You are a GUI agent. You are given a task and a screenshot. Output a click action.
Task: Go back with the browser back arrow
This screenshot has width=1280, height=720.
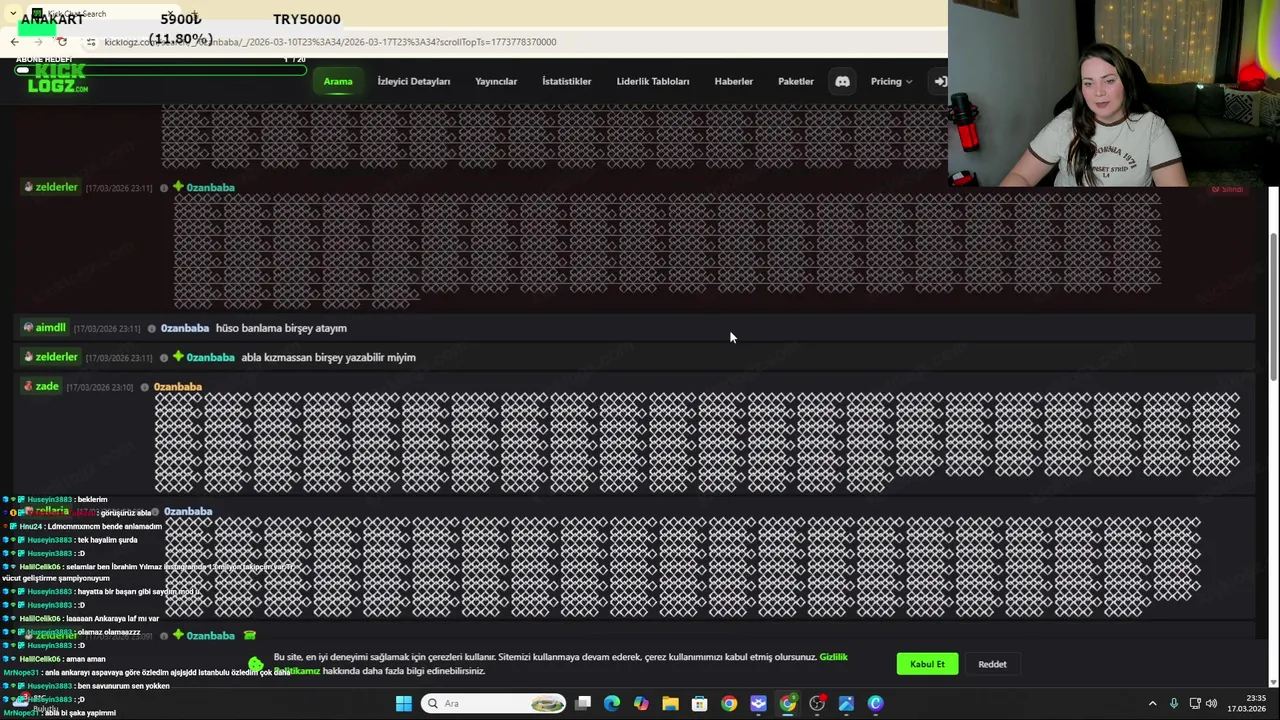point(15,42)
